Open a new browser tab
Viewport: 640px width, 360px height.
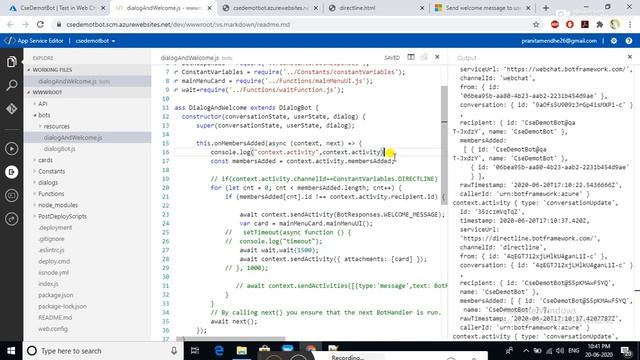click(546, 8)
